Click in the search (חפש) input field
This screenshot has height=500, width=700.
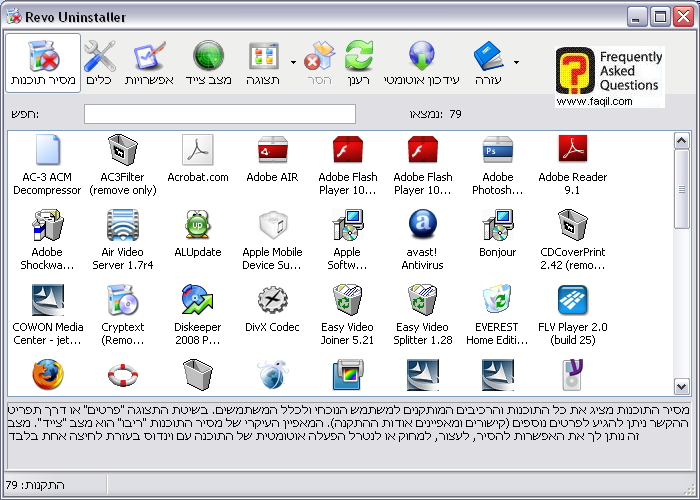click(x=220, y=114)
